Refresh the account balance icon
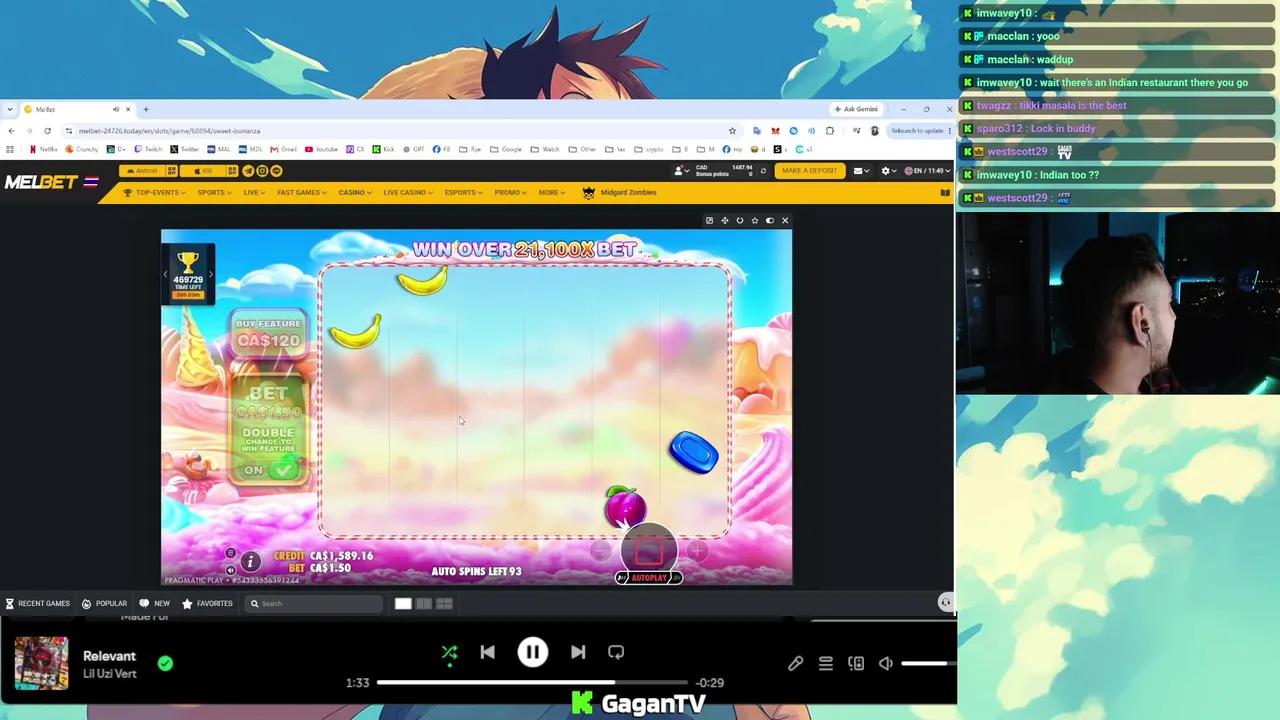The height and width of the screenshot is (720, 1280). point(763,171)
